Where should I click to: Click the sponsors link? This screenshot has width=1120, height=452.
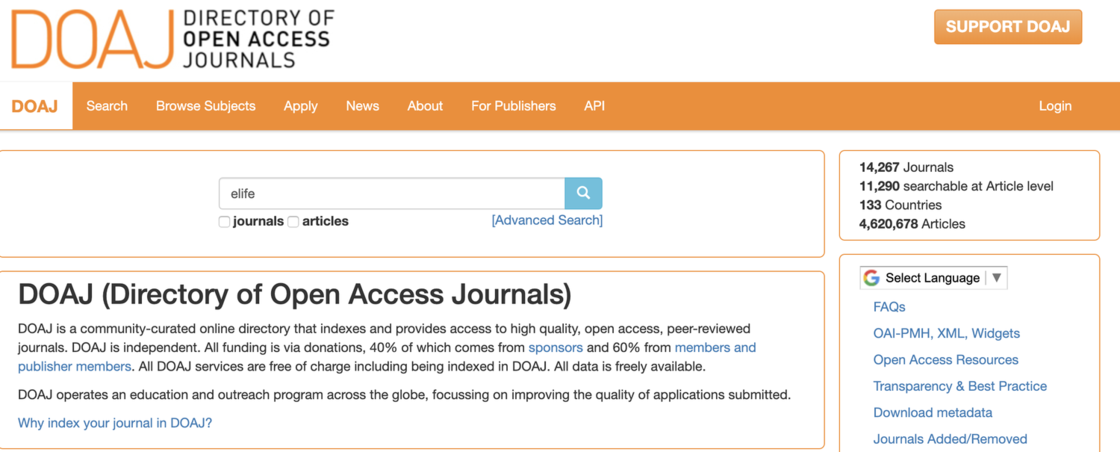pos(556,348)
